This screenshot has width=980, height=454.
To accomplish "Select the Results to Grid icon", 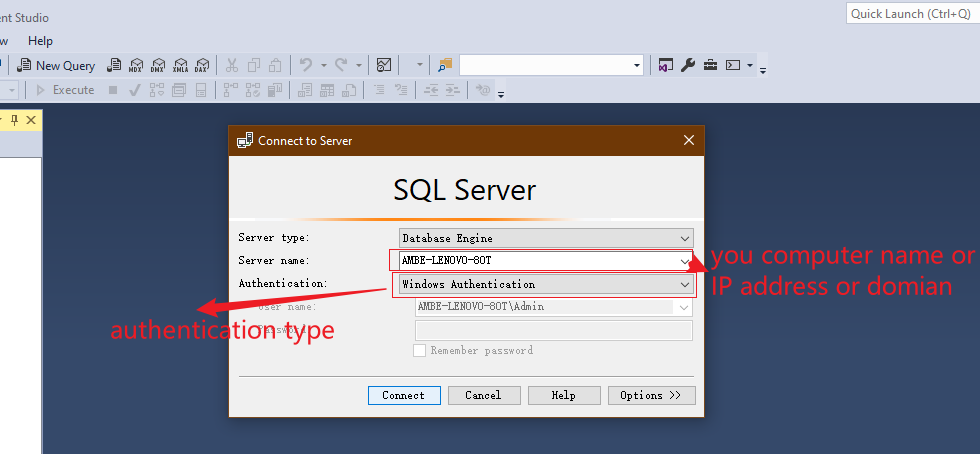I will pyautogui.click(x=327, y=90).
